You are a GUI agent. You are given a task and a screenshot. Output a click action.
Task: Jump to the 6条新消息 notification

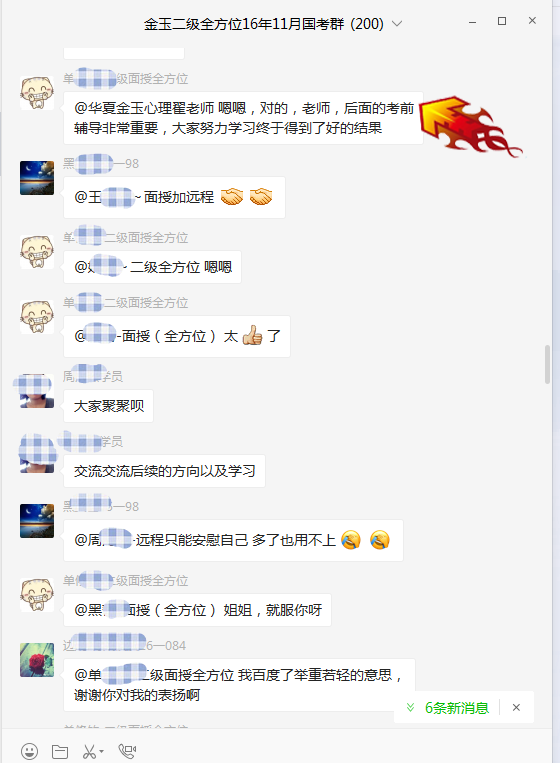(x=457, y=708)
